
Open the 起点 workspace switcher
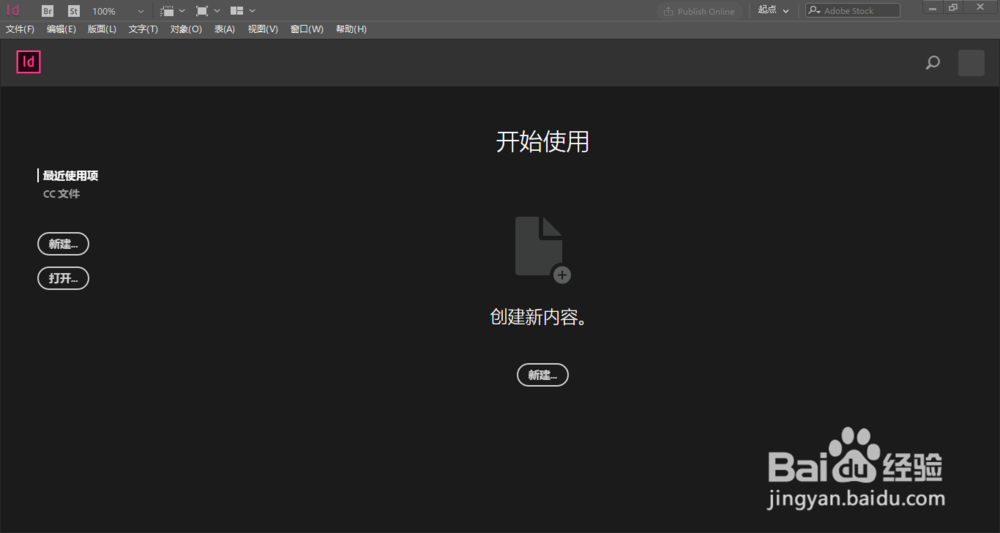tap(773, 11)
